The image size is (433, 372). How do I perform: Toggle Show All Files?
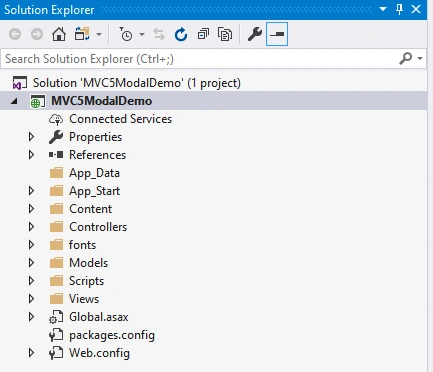pos(225,34)
